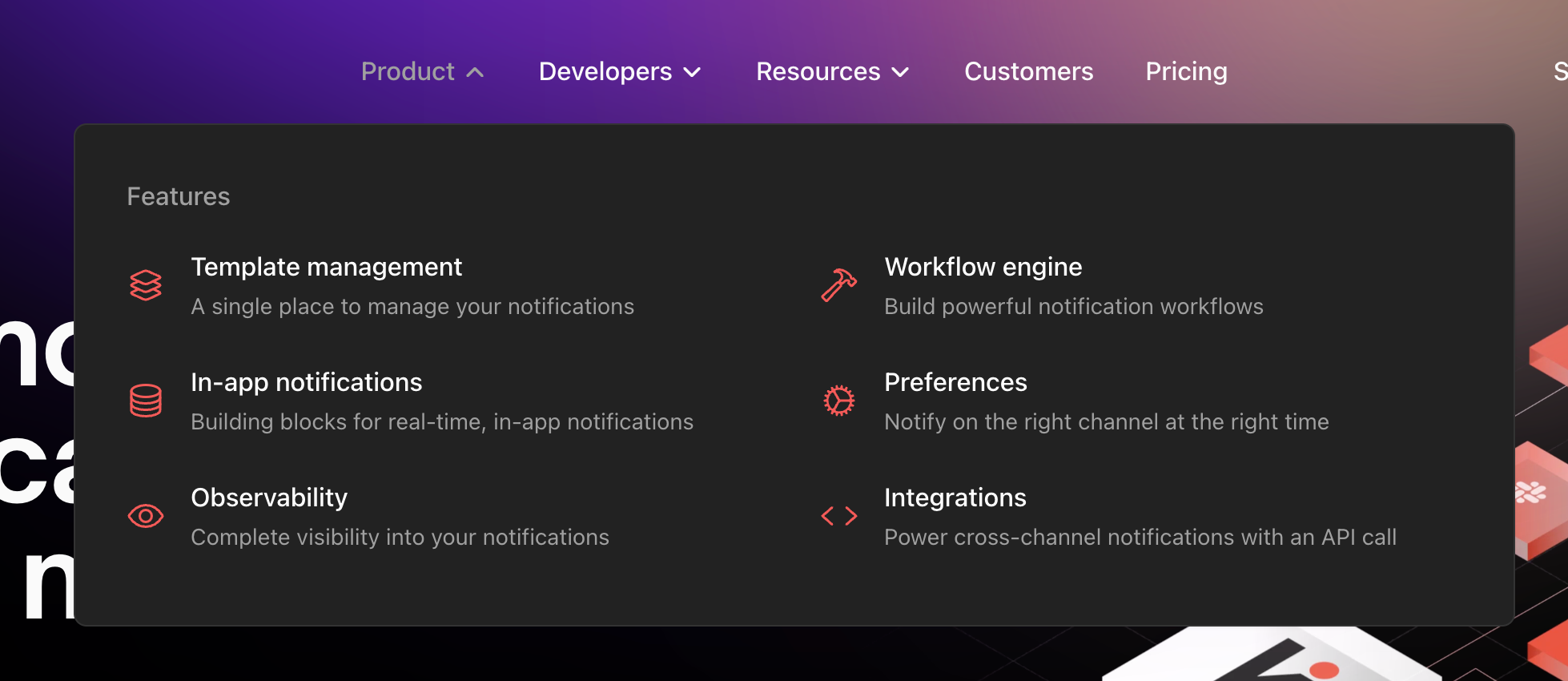The width and height of the screenshot is (1568, 681).
Task: Click the Observability feature heading
Action: (x=269, y=498)
